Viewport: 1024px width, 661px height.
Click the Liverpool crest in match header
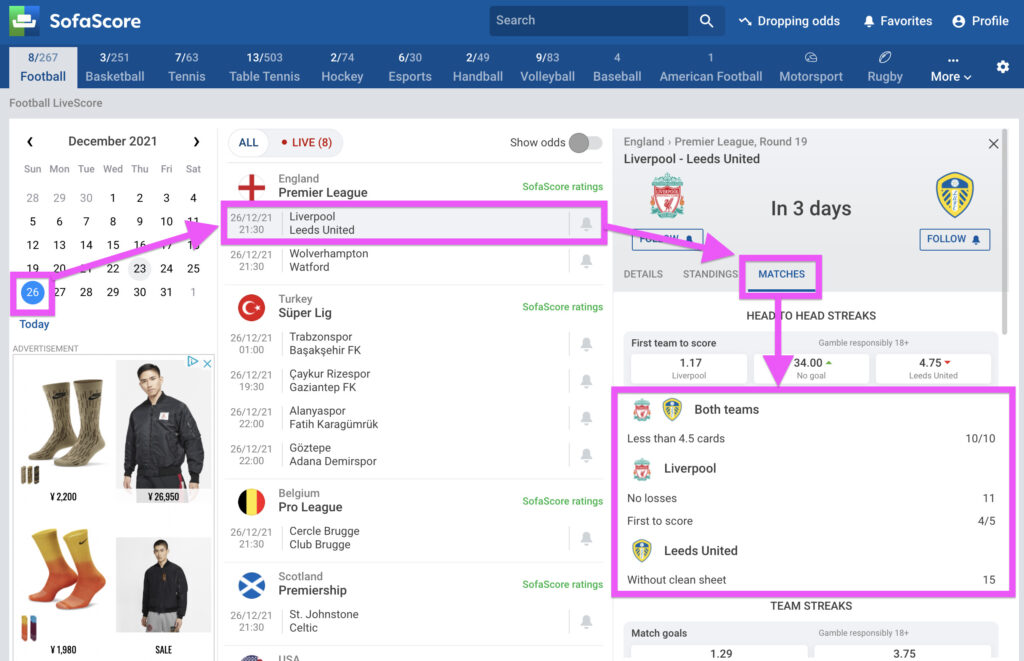coord(667,195)
